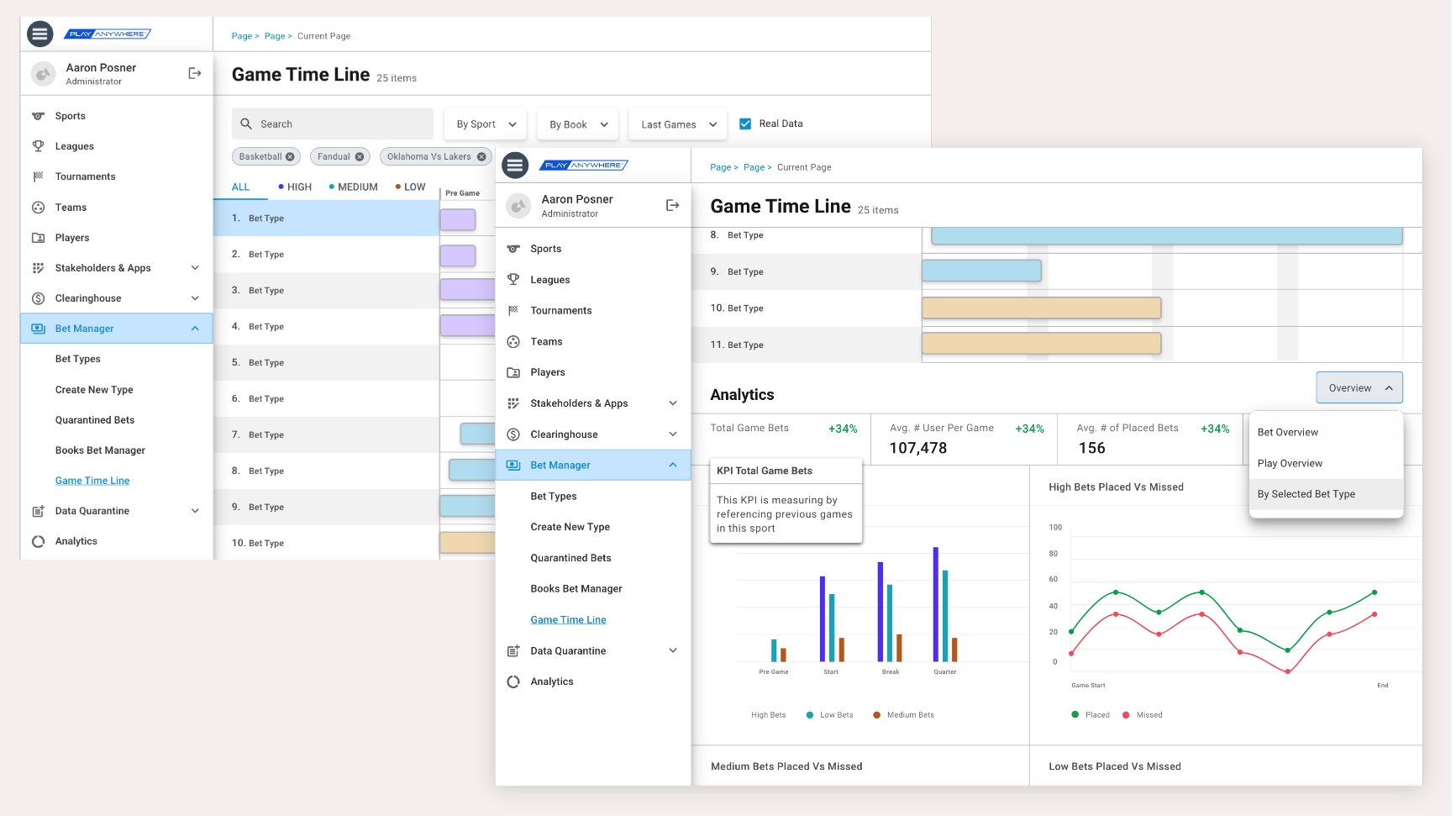Expand Data Quarantine in back window
The height and width of the screenshot is (821, 1456).
click(x=195, y=511)
